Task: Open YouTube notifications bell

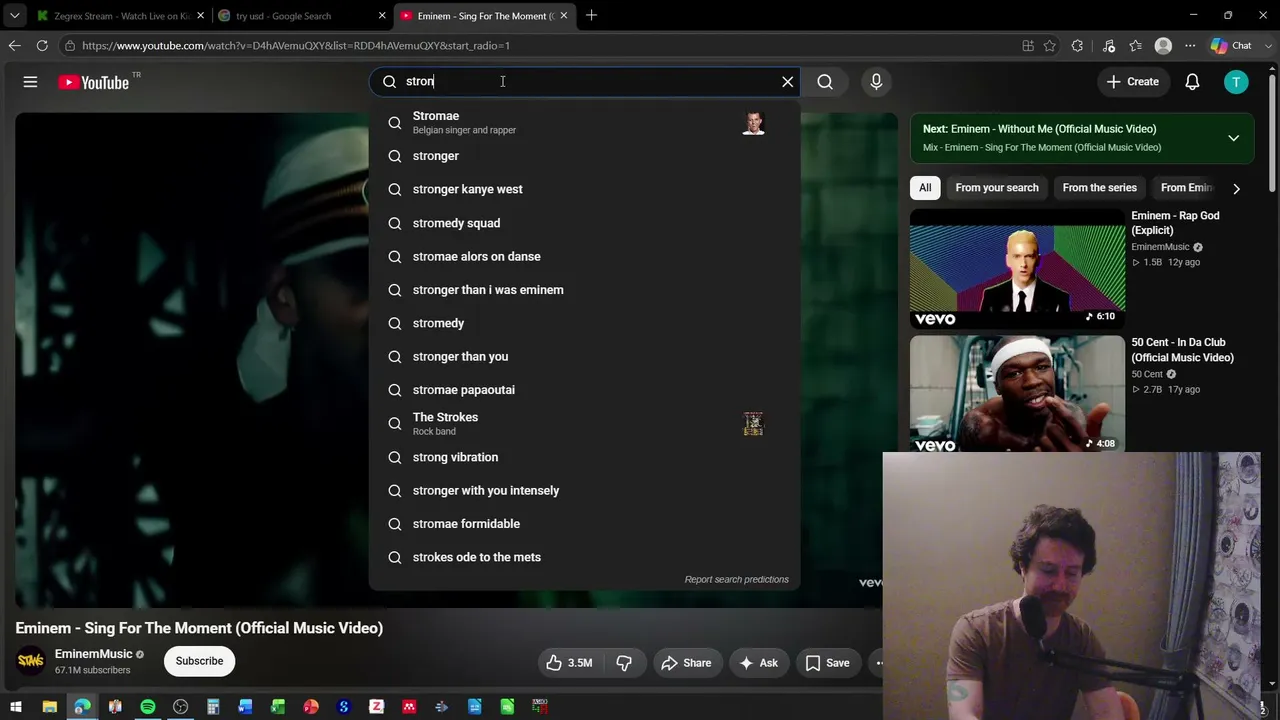Action: 1192,82
